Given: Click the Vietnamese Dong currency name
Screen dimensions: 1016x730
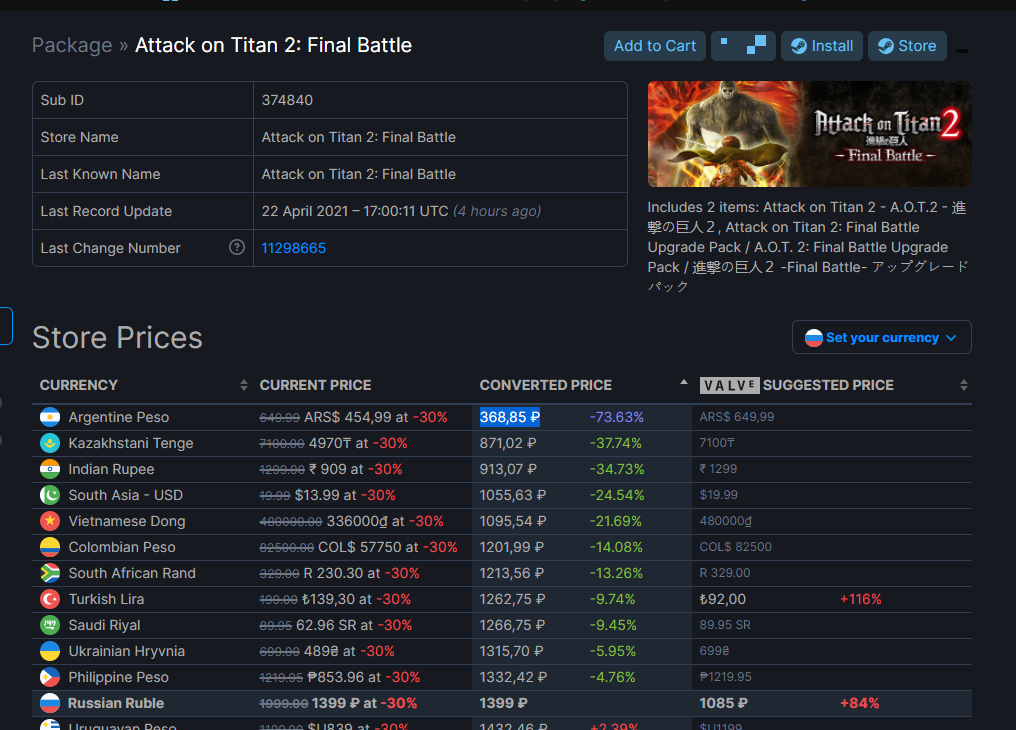Looking at the screenshot, I should click(127, 521).
